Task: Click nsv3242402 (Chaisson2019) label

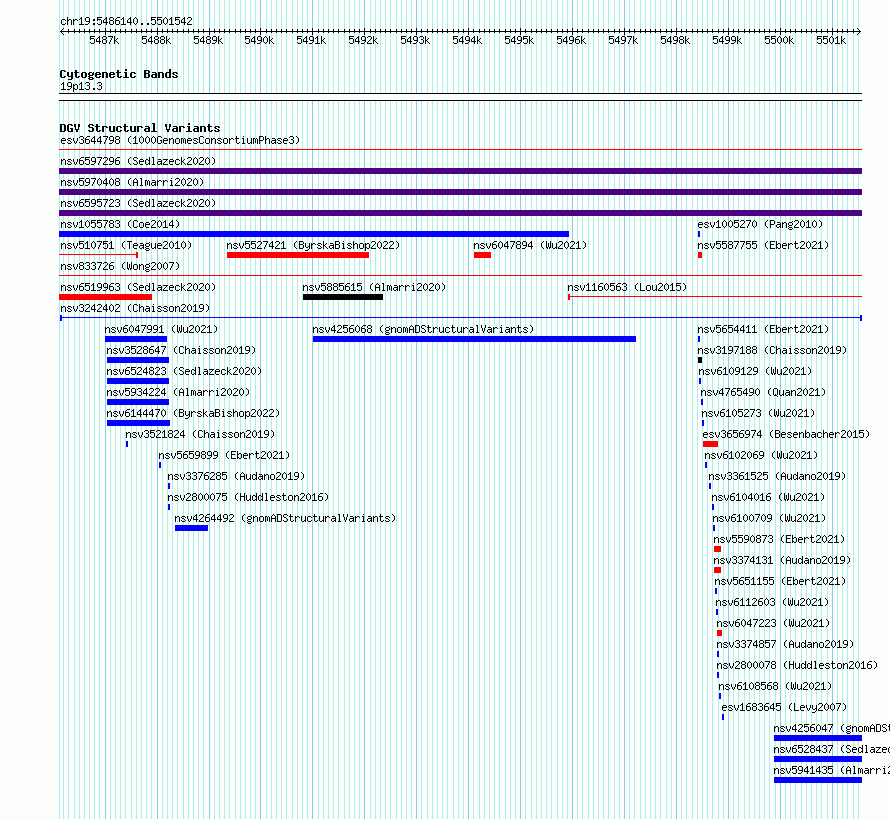Action: 135,308
